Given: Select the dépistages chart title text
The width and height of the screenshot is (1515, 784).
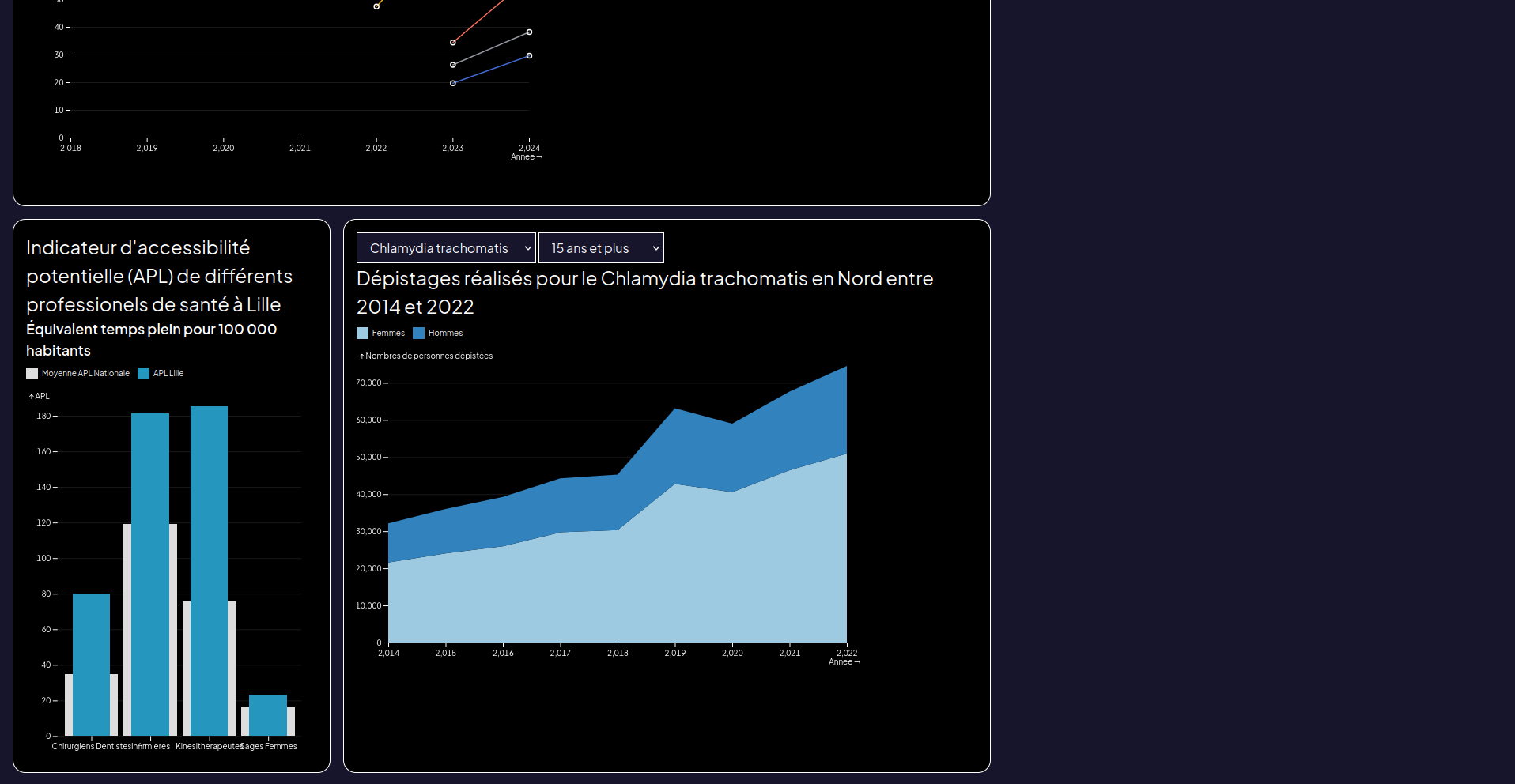Looking at the screenshot, I should click(644, 292).
